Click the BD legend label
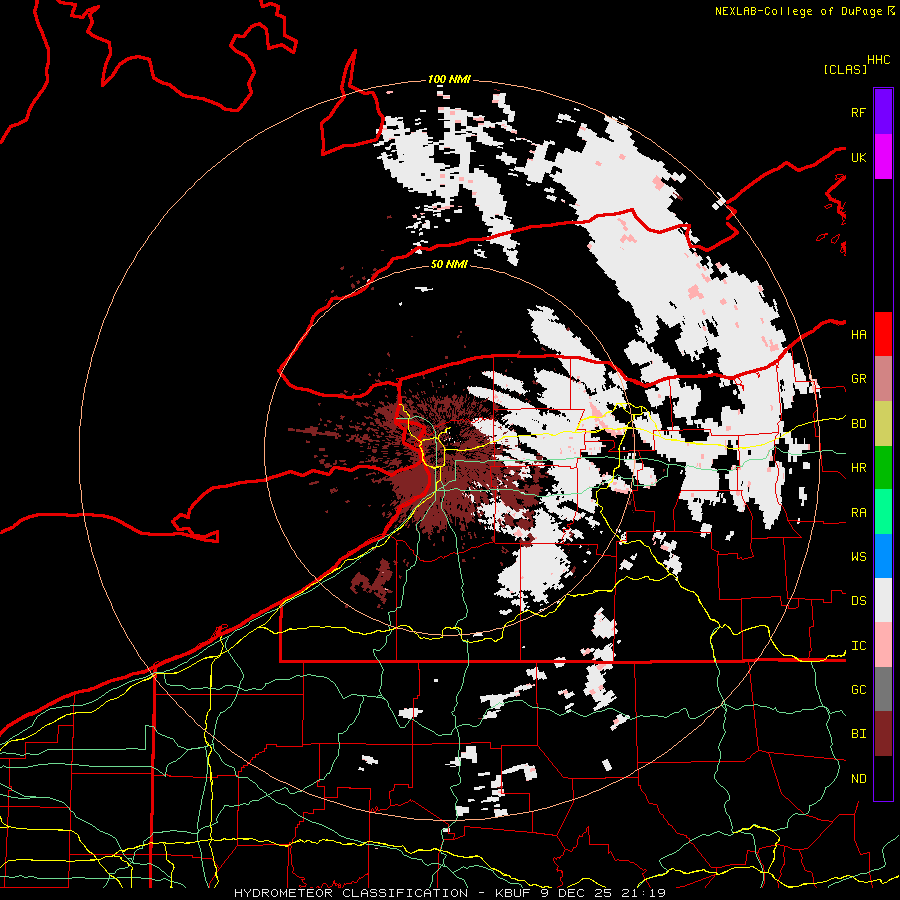Viewport: 900px width, 900px height. pyautogui.click(x=859, y=424)
